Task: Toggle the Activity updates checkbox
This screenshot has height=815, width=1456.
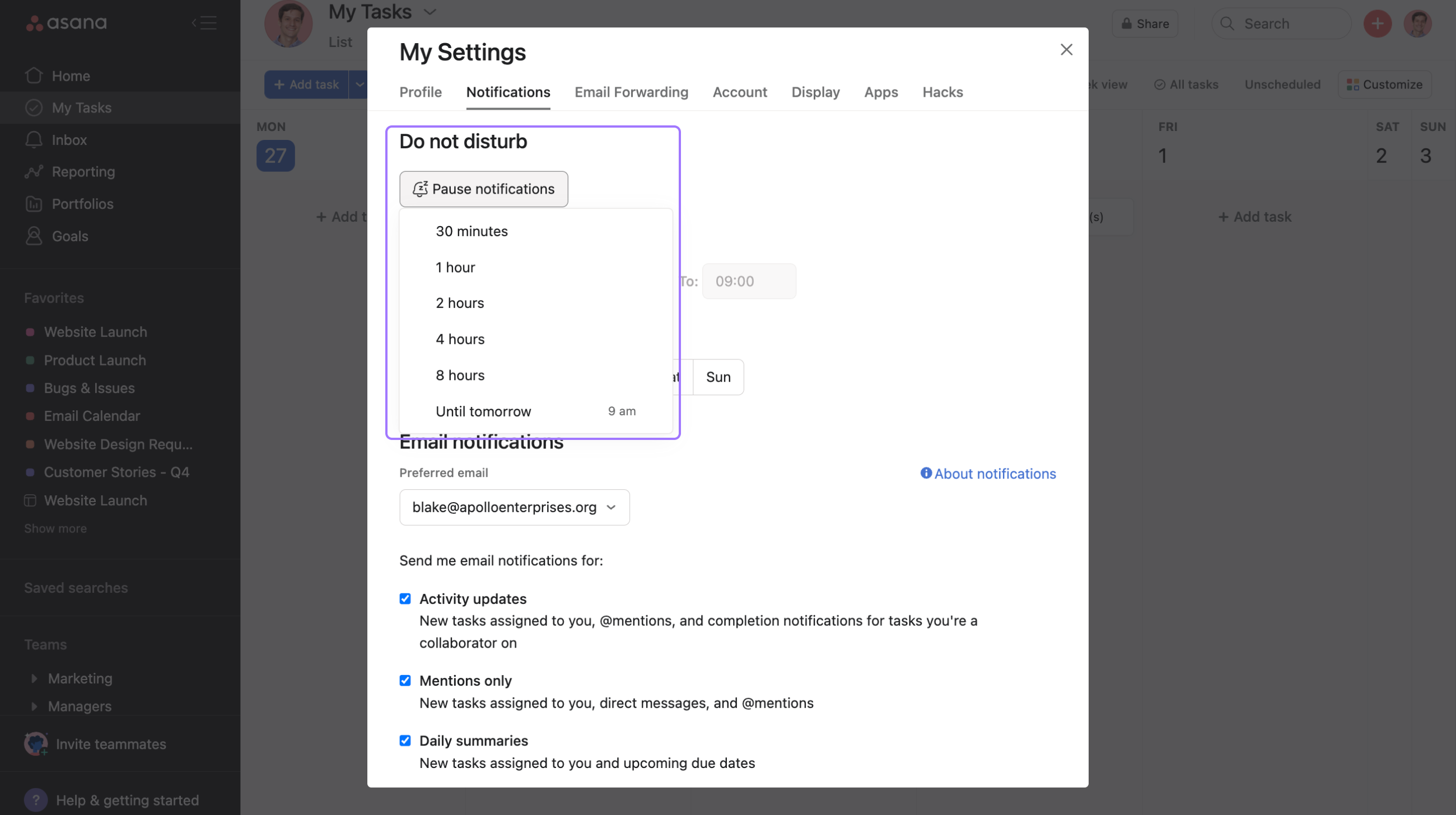Action: coord(404,598)
